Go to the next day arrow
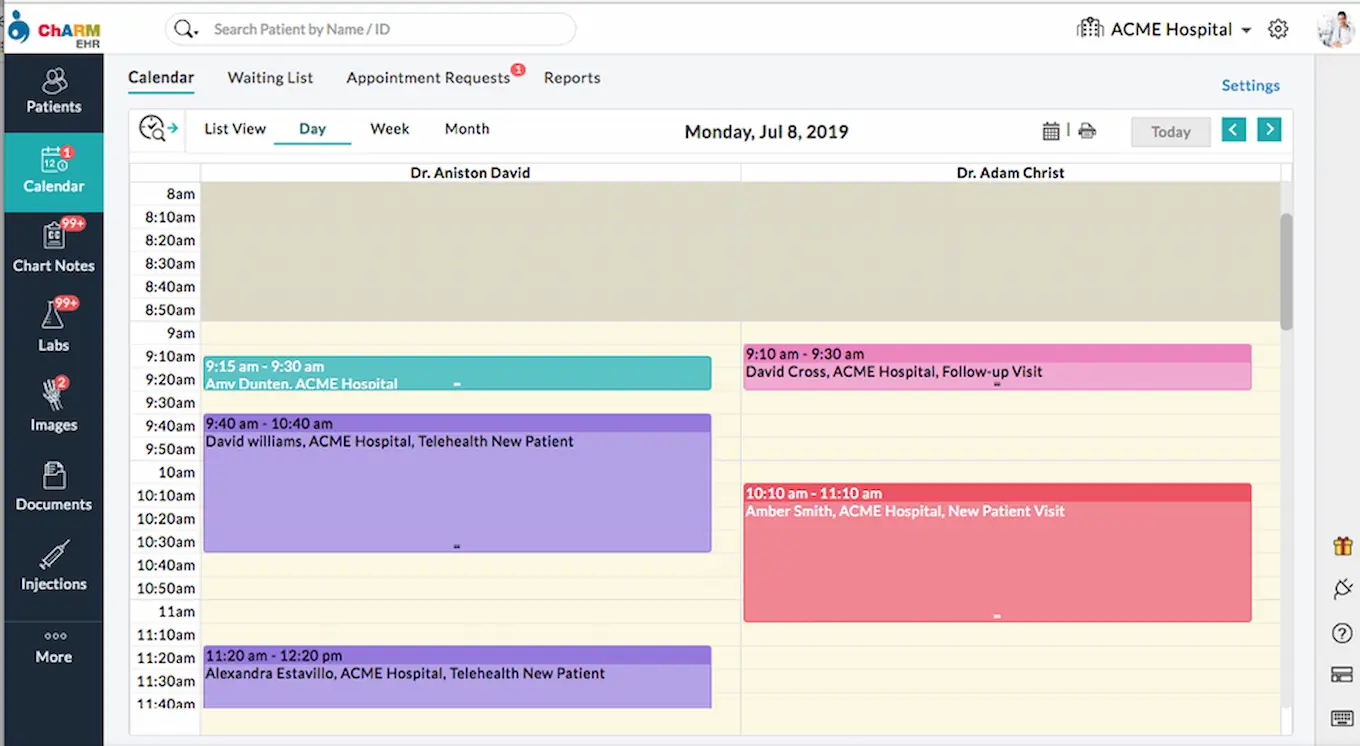This screenshot has width=1360, height=746. tap(1269, 130)
